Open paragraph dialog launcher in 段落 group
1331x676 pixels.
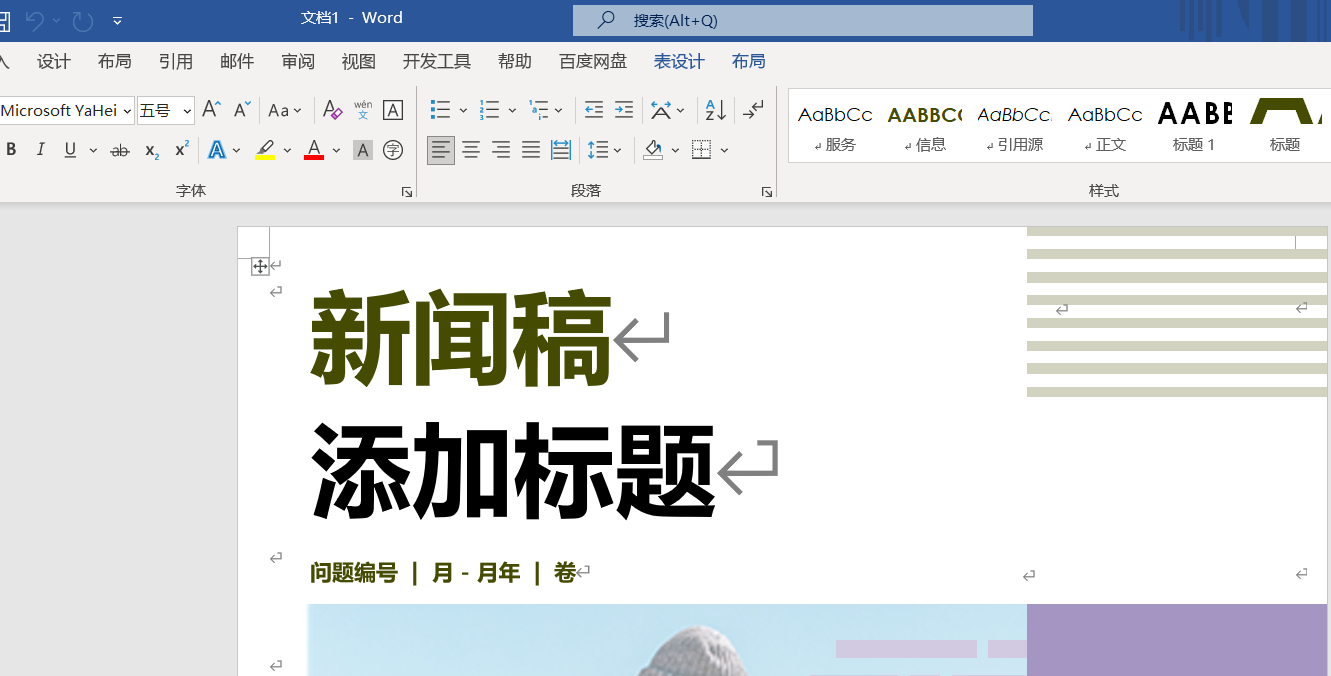coord(766,191)
